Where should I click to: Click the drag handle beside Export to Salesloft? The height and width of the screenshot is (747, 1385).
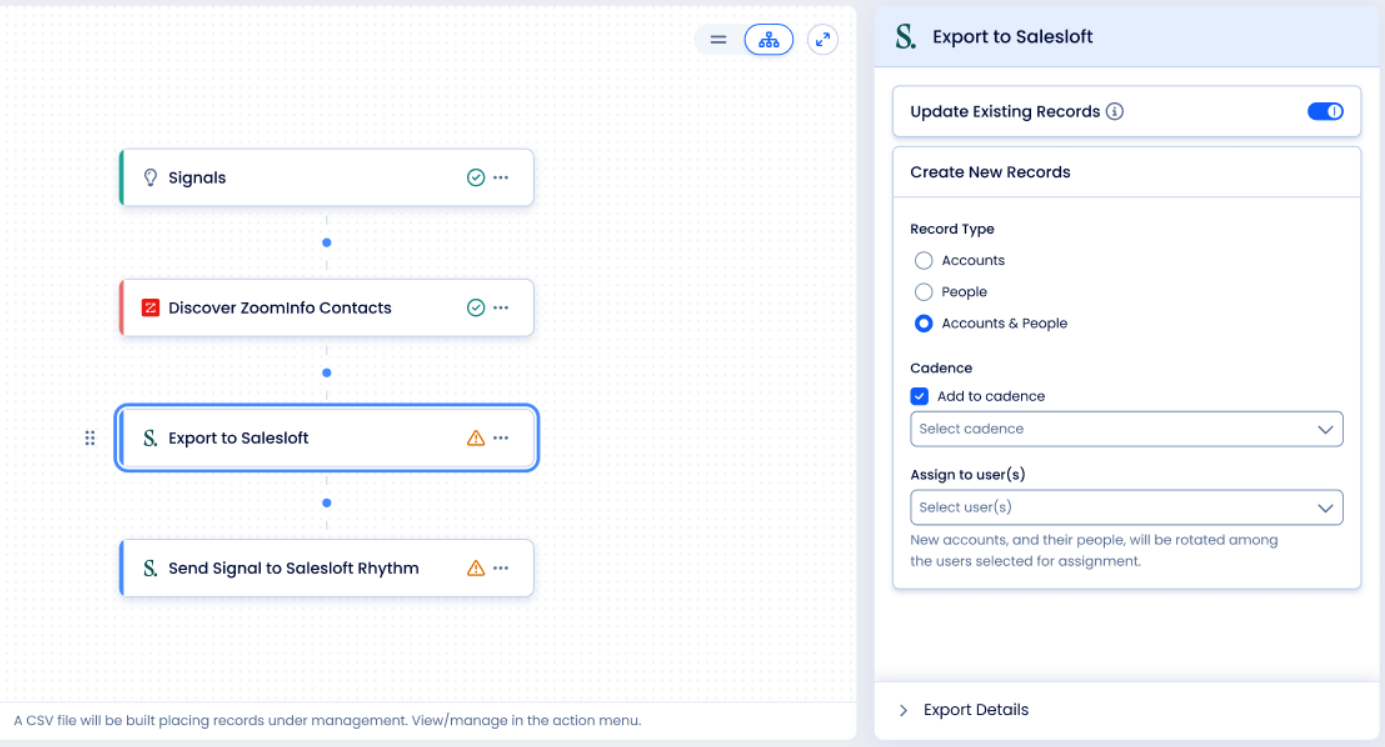(90, 438)
